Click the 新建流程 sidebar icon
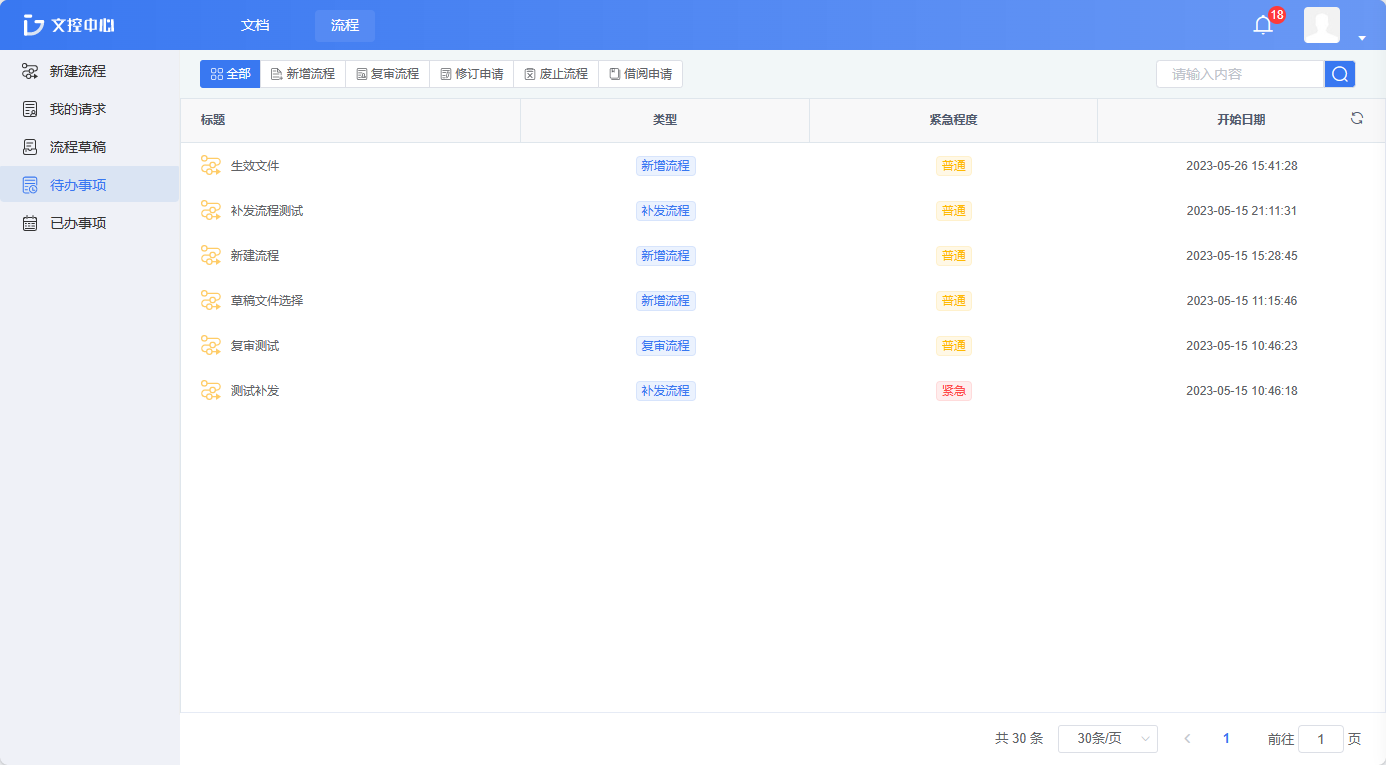1386x765 pixels. (x=29, y=70)
